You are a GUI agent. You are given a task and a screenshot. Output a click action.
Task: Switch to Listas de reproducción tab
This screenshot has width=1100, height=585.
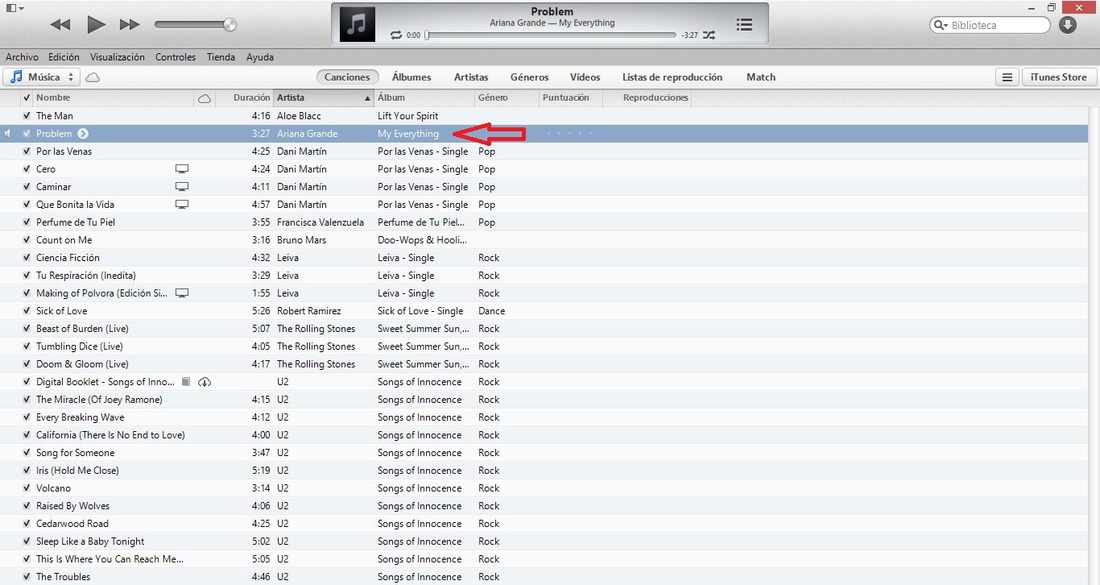pos(672,77)
